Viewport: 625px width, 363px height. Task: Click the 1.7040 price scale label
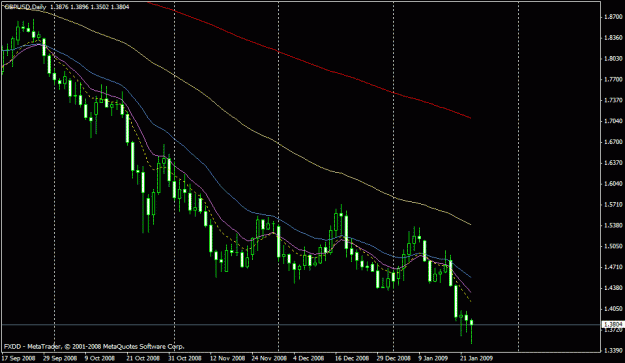[x=613, y=121]
